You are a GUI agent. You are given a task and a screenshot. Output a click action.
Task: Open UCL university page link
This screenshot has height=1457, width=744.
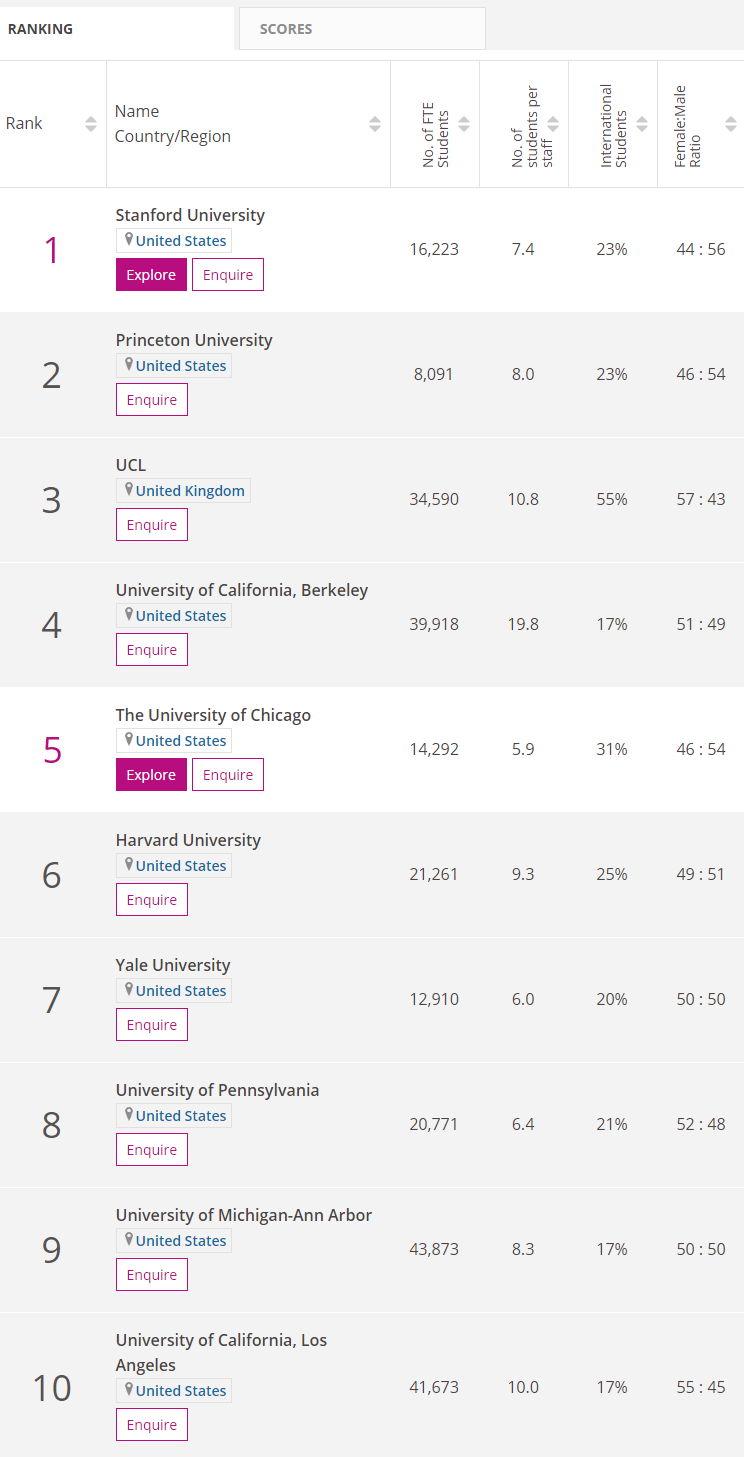[x=131, y=465]
